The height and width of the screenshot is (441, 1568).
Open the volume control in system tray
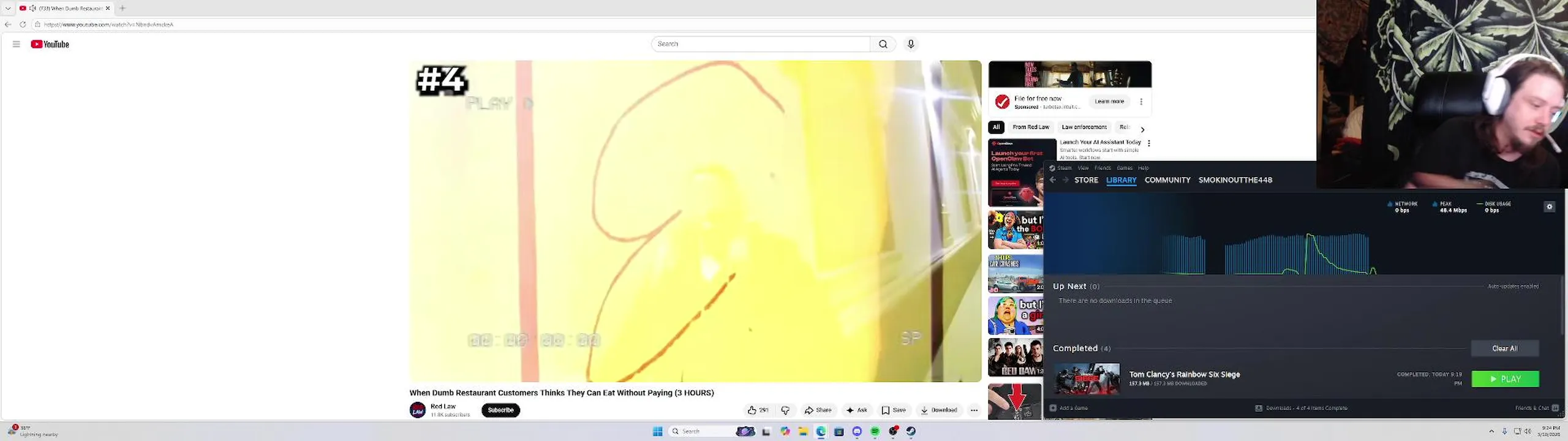(x=1527, y=432)
